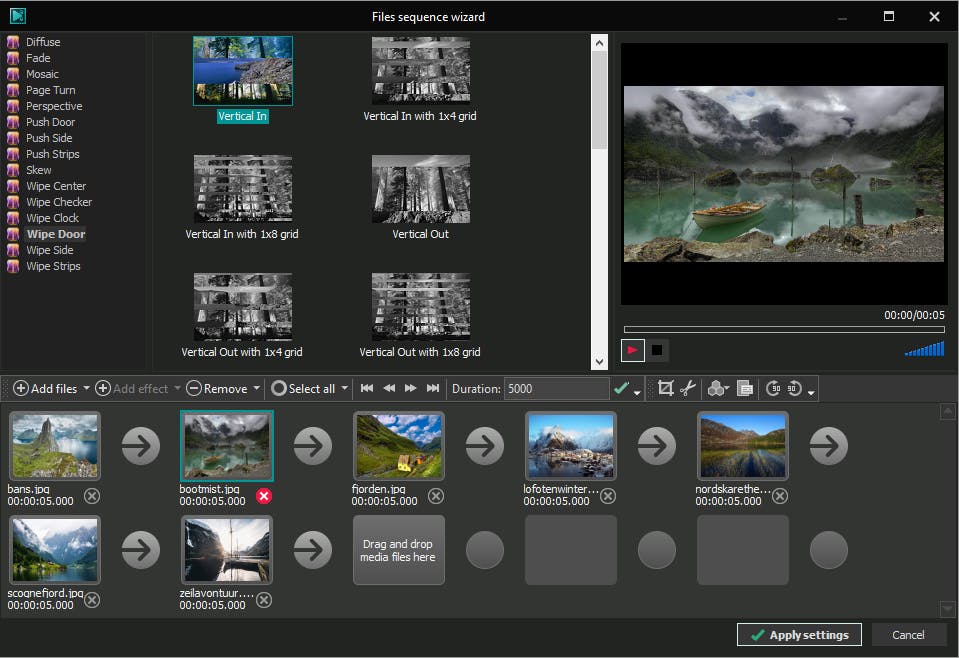Remove bootmist.jpg using red X icon
959x658 pixels.
(264, 496)
